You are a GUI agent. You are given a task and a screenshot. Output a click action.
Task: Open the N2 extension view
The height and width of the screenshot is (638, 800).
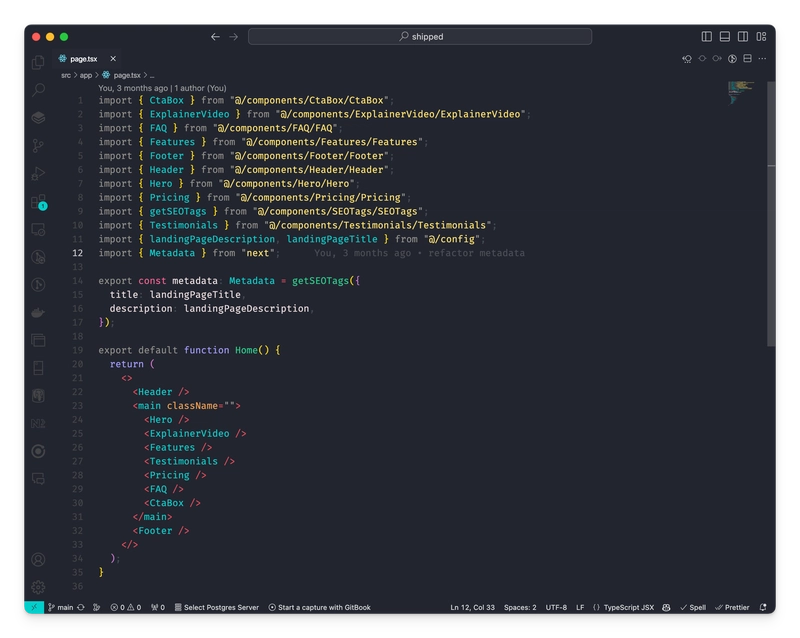[x=38, y=423]
